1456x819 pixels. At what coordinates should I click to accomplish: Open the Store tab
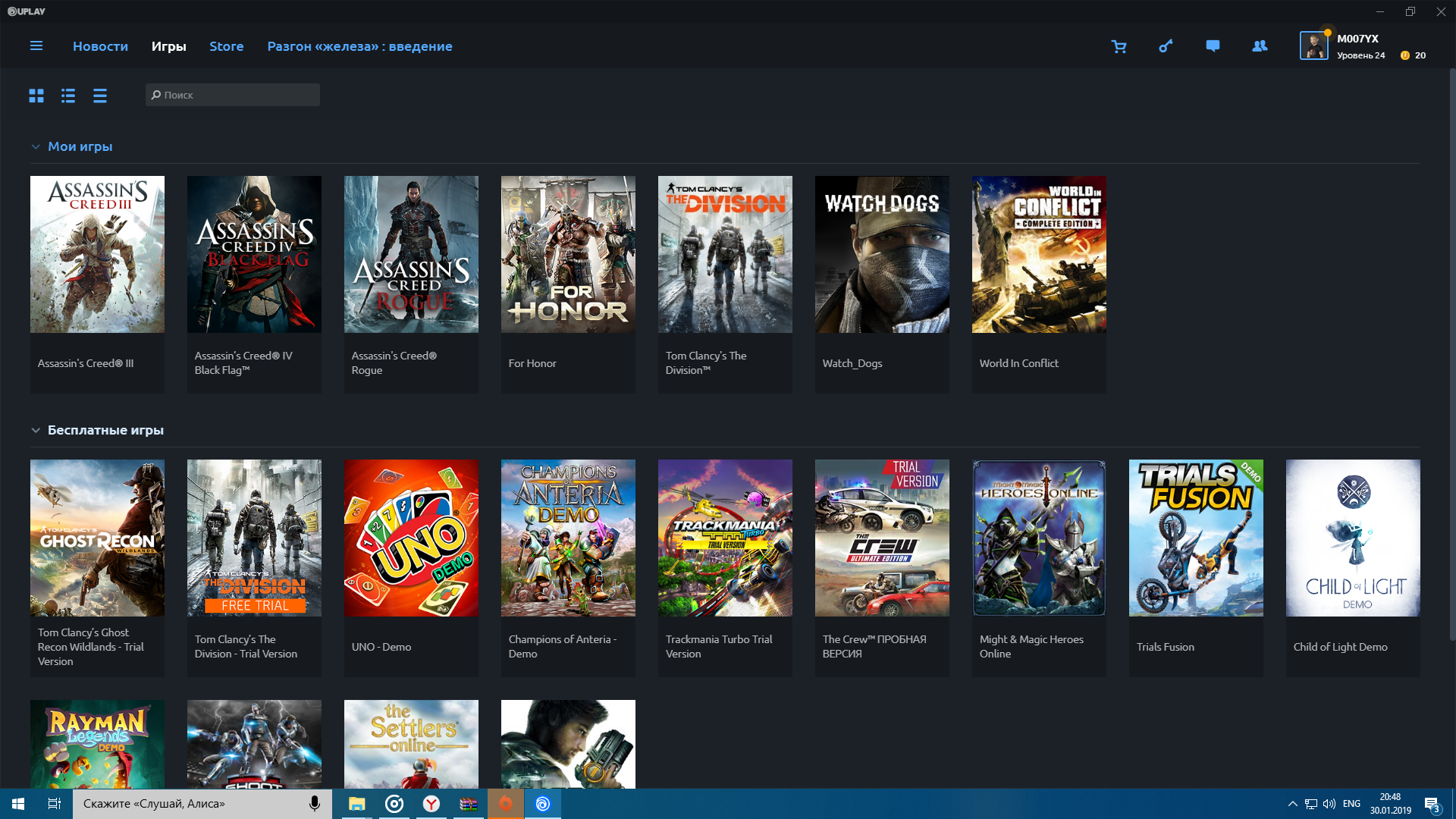pos(226,46)
